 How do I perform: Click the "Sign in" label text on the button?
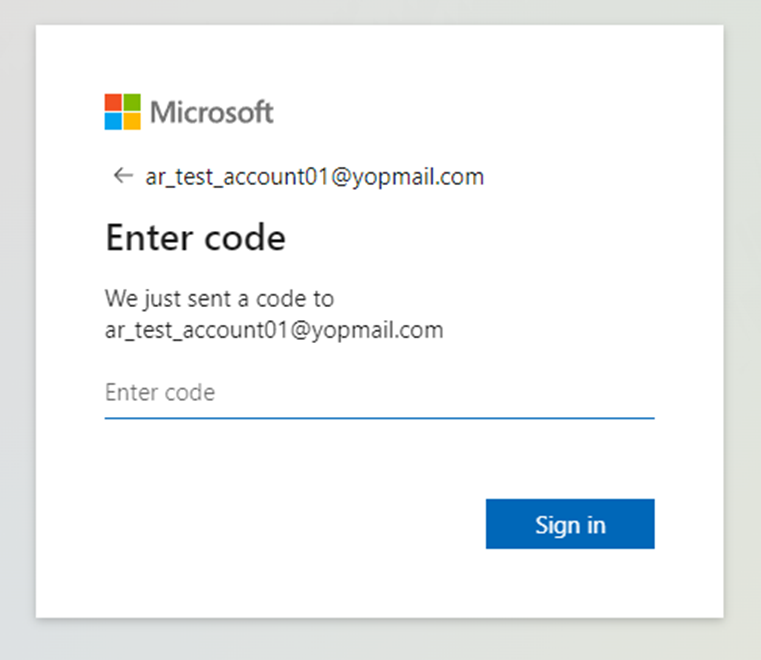coord(570,524)
